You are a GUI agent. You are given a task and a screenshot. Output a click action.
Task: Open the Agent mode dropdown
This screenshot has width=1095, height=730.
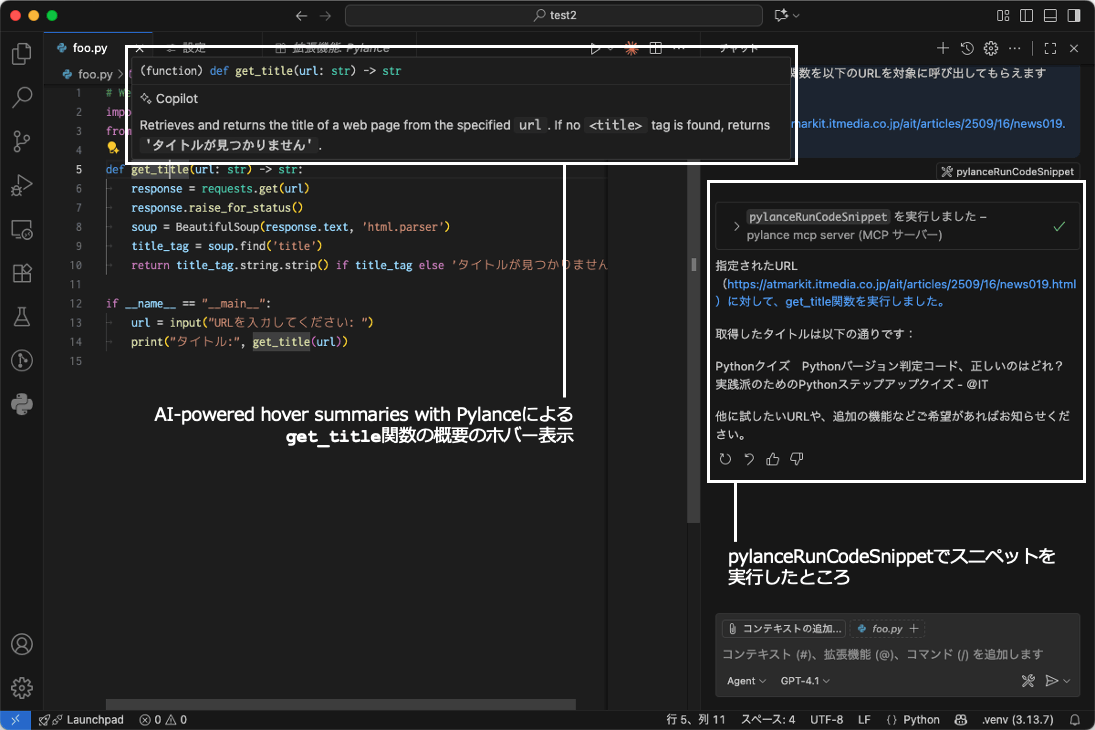pyautogui.click(x=746, y=681)
